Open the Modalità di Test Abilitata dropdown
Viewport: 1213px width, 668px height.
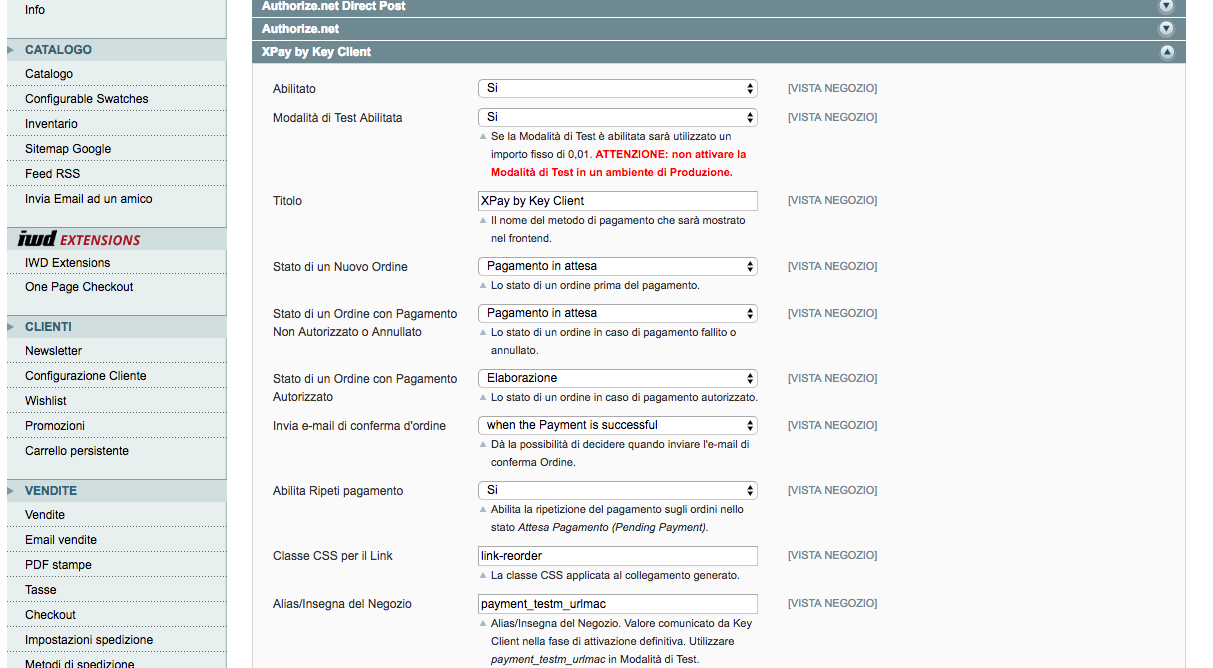click(x=618, y=118)
